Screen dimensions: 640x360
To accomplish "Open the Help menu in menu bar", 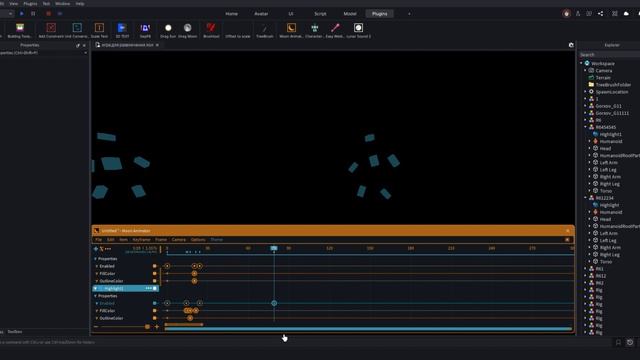I will point(80,3).
